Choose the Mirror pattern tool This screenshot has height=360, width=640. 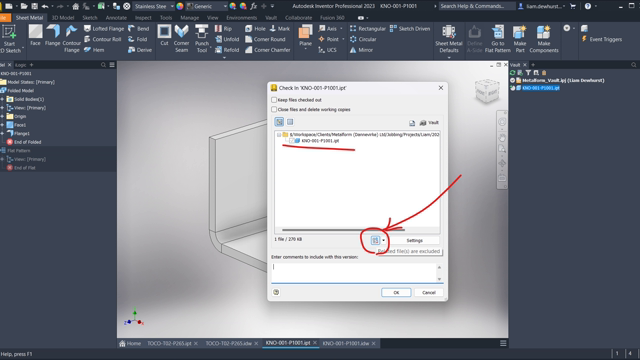(x=361, y=50)
